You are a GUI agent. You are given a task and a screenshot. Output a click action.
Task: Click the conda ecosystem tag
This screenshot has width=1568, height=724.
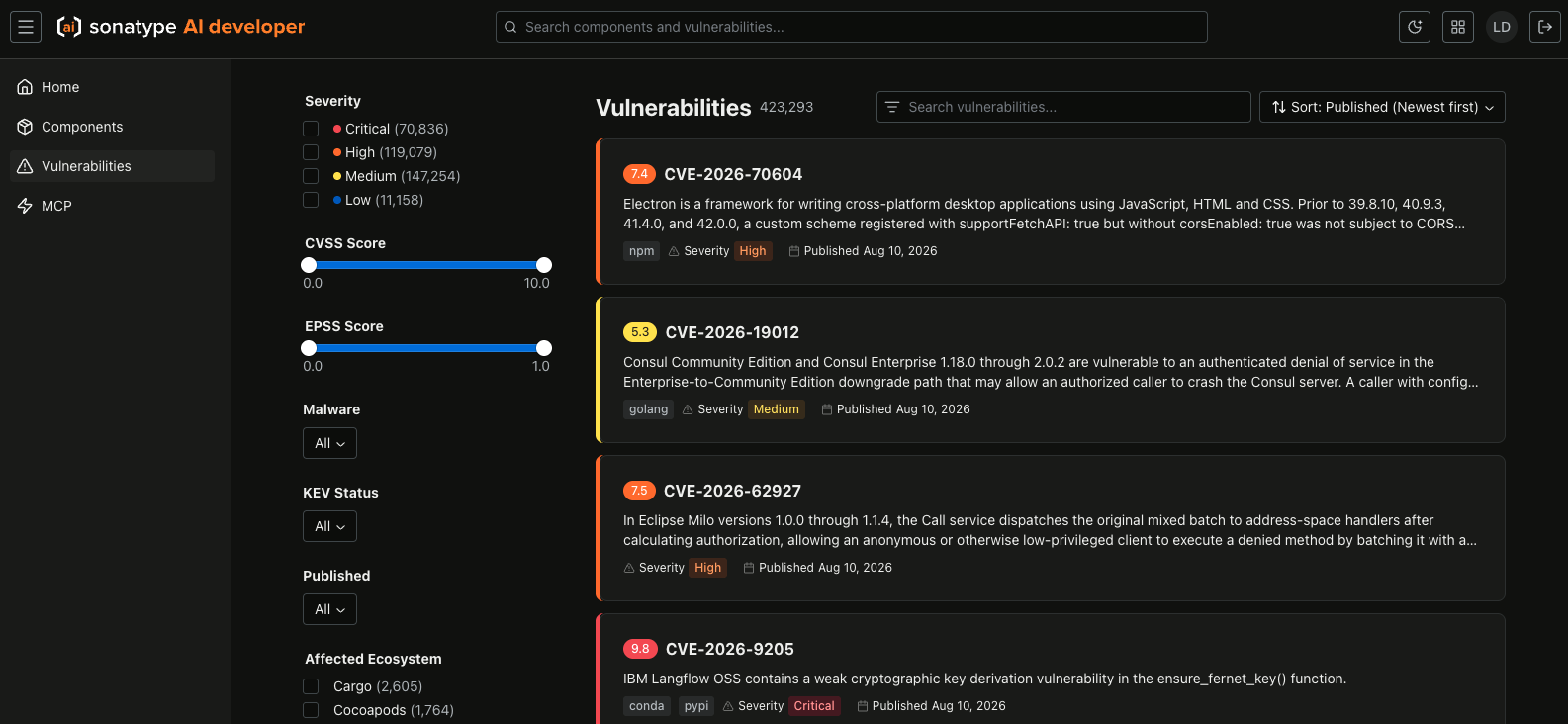point(647,706)
